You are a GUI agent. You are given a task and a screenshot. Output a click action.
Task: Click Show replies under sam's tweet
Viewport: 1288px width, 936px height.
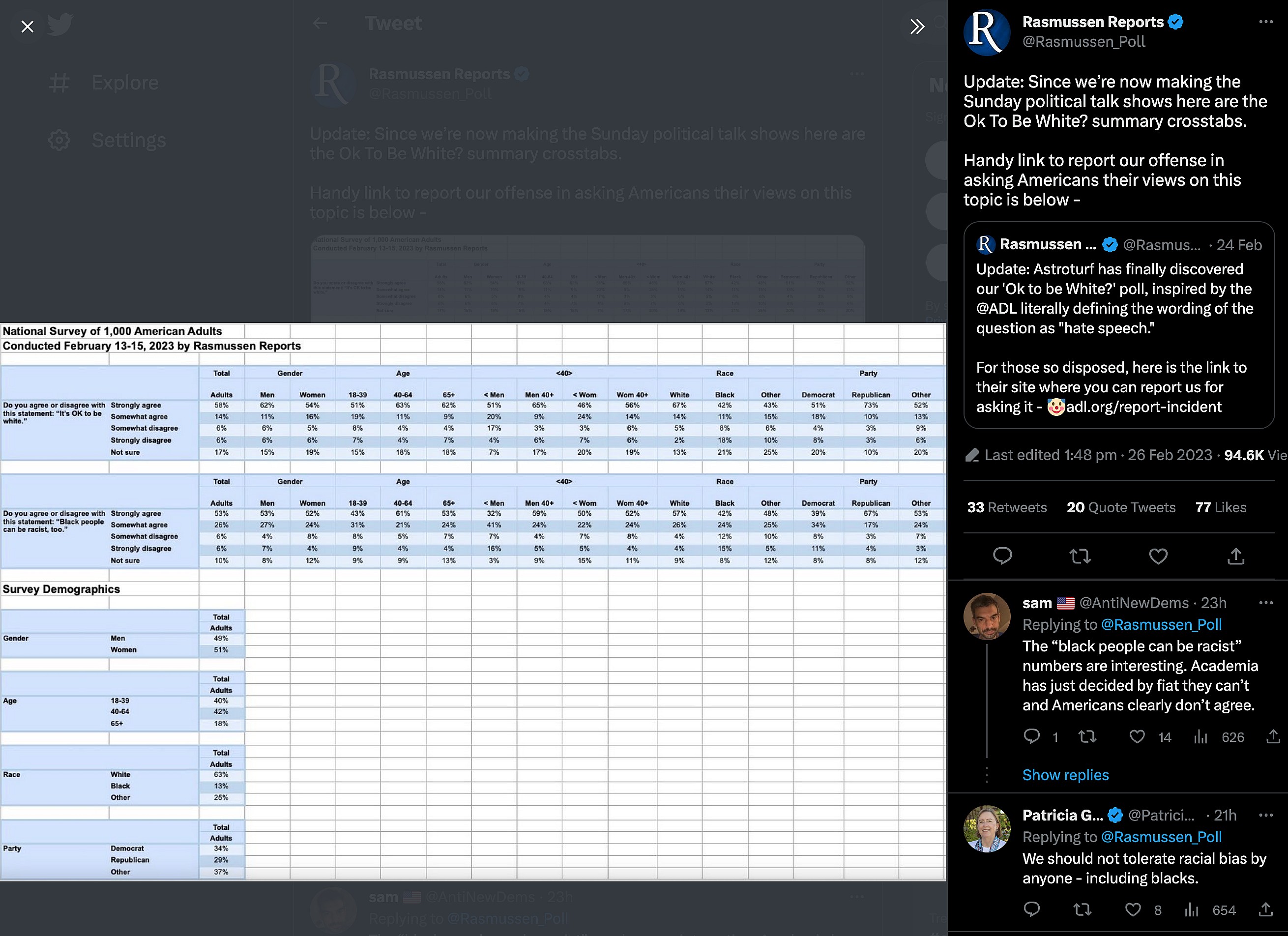[1065, 775]
